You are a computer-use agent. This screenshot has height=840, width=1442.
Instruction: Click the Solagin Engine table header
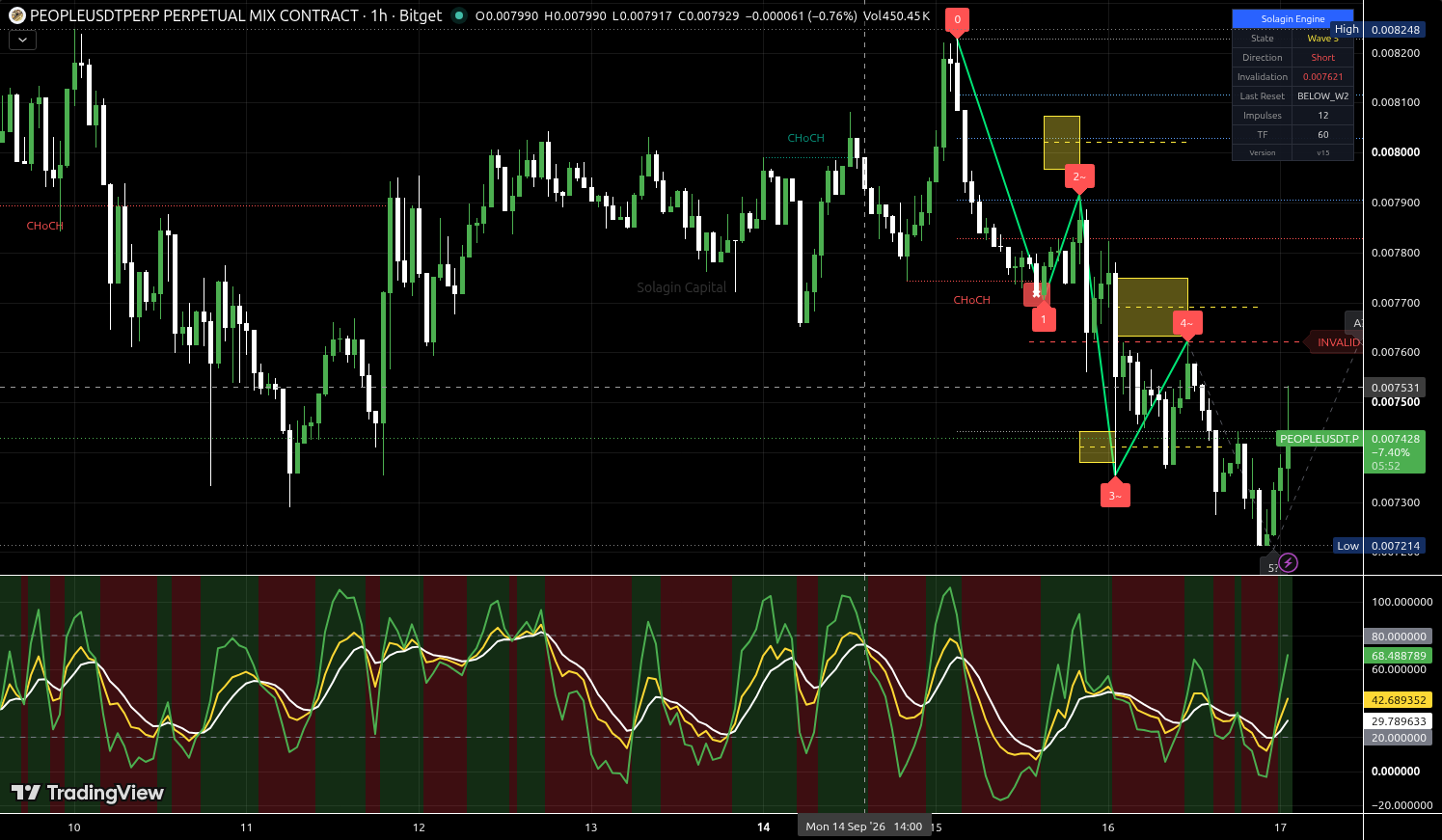coord(1292,18)
